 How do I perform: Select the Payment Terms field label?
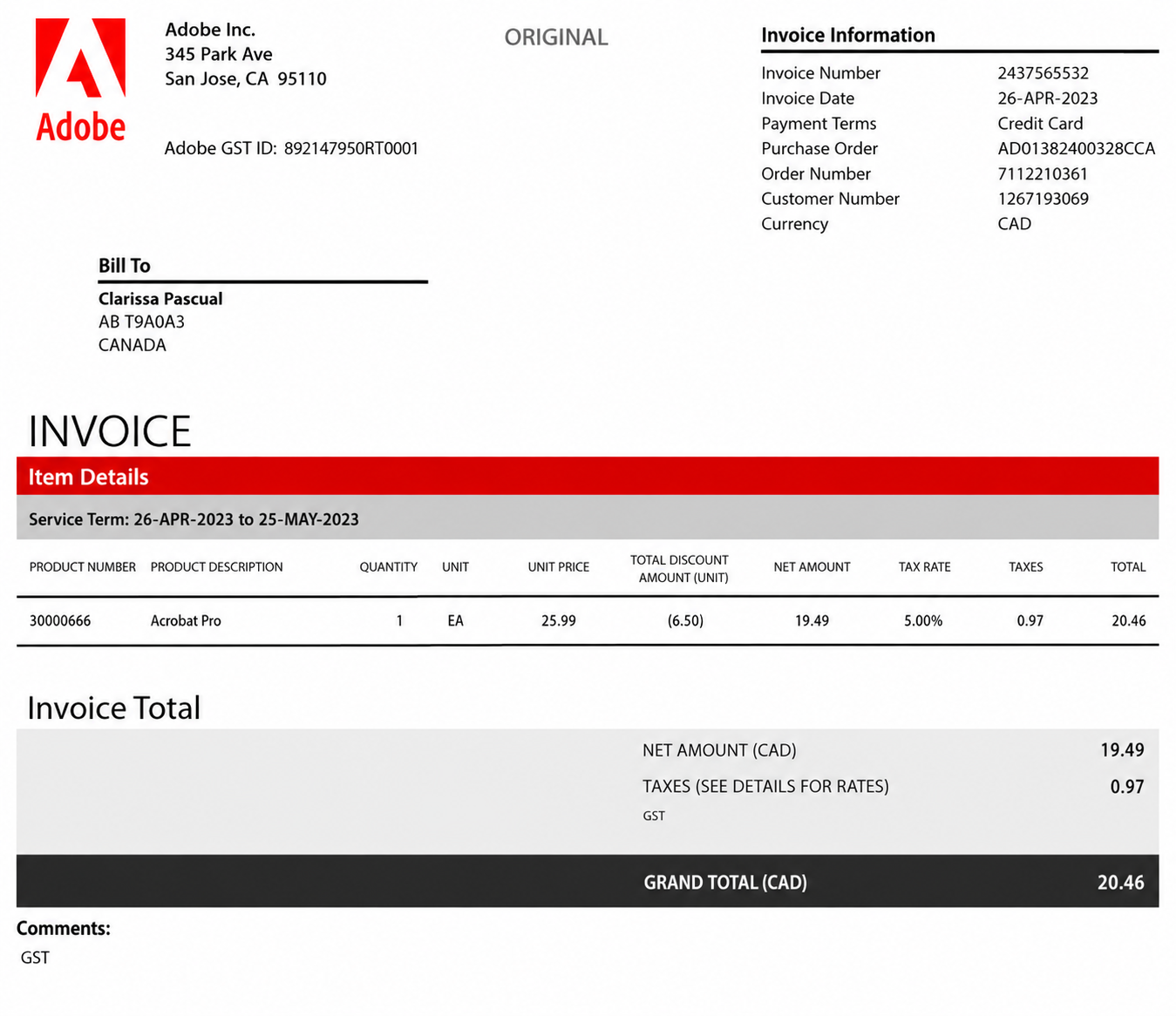(819, 124)
